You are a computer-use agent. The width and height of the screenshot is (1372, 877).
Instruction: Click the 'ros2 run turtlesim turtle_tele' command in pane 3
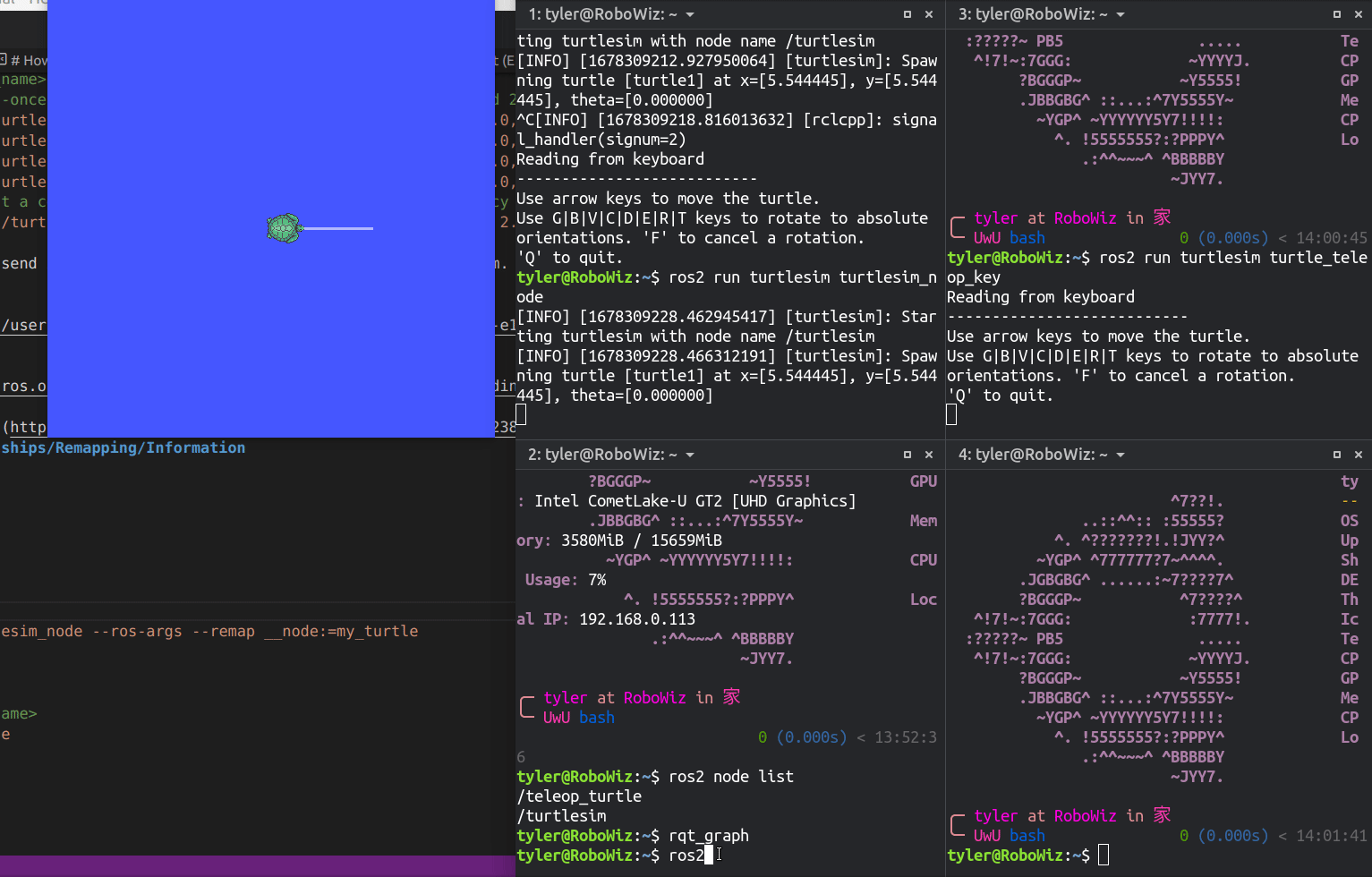(1233, 258)
